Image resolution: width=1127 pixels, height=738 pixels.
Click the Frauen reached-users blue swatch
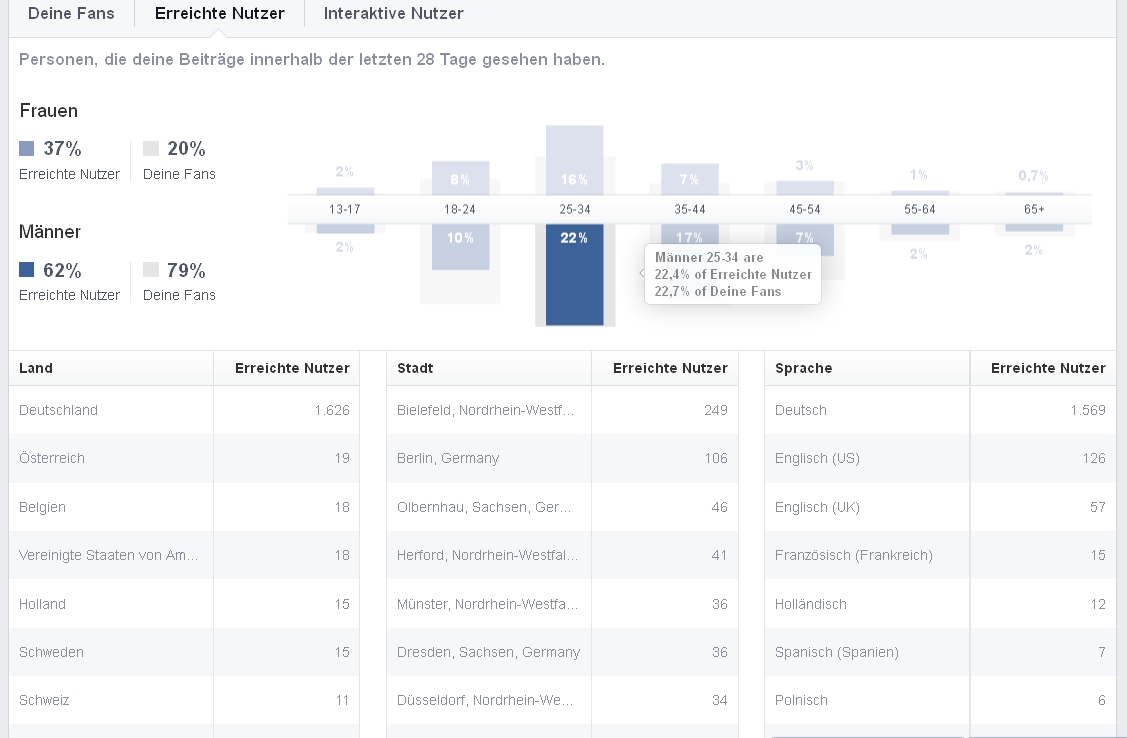(x=27, y=149)
